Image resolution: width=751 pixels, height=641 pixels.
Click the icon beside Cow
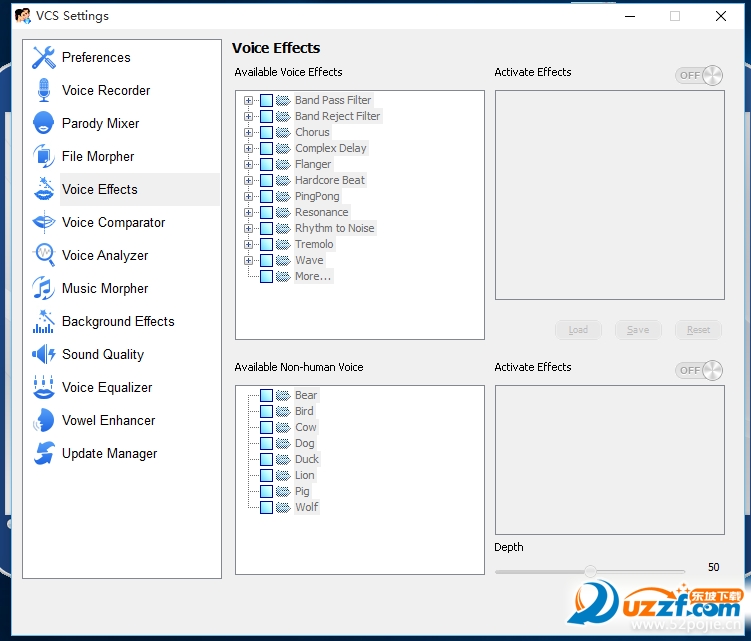[283, 427]
